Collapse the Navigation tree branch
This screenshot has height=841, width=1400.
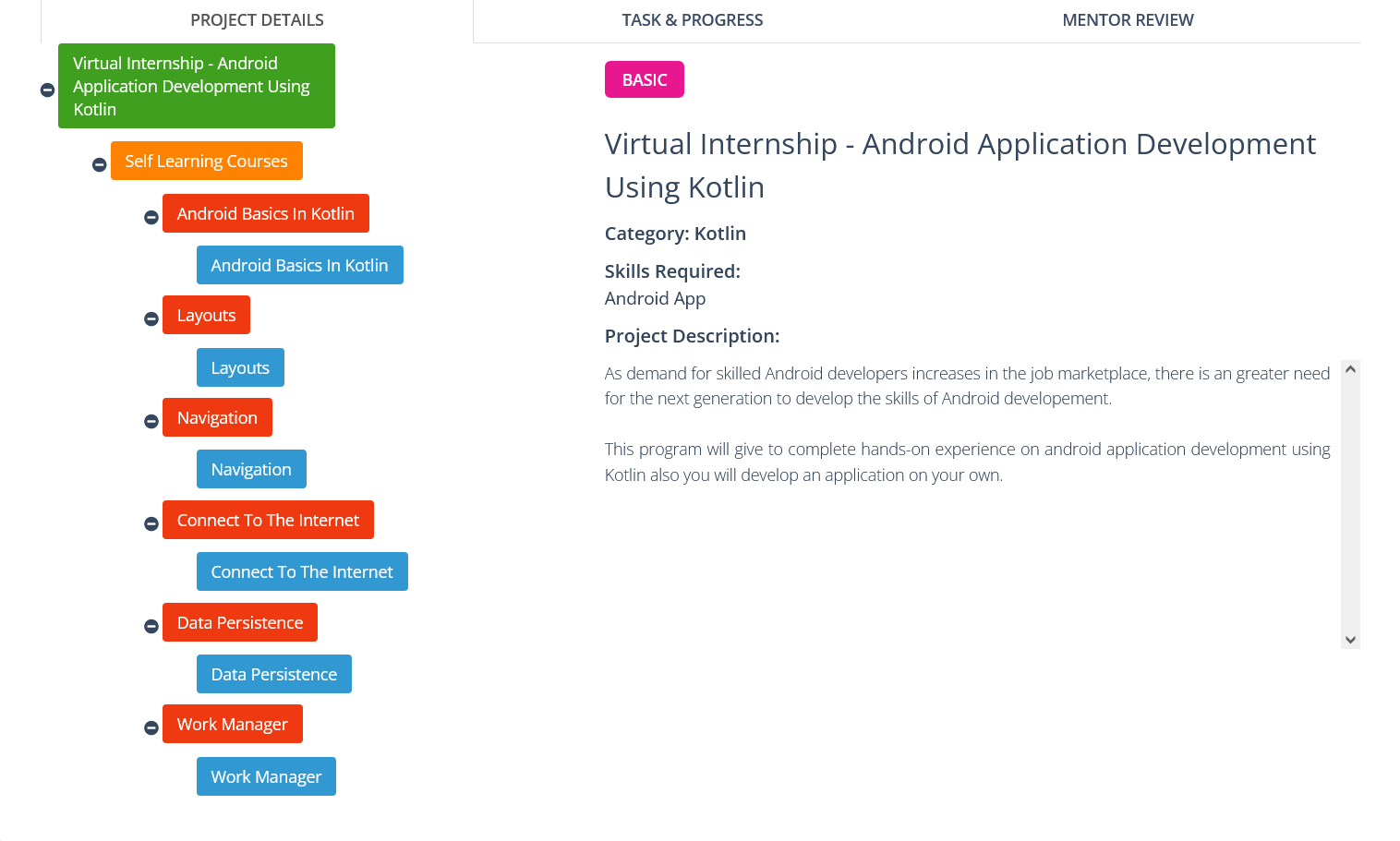(x=151, y=420)
